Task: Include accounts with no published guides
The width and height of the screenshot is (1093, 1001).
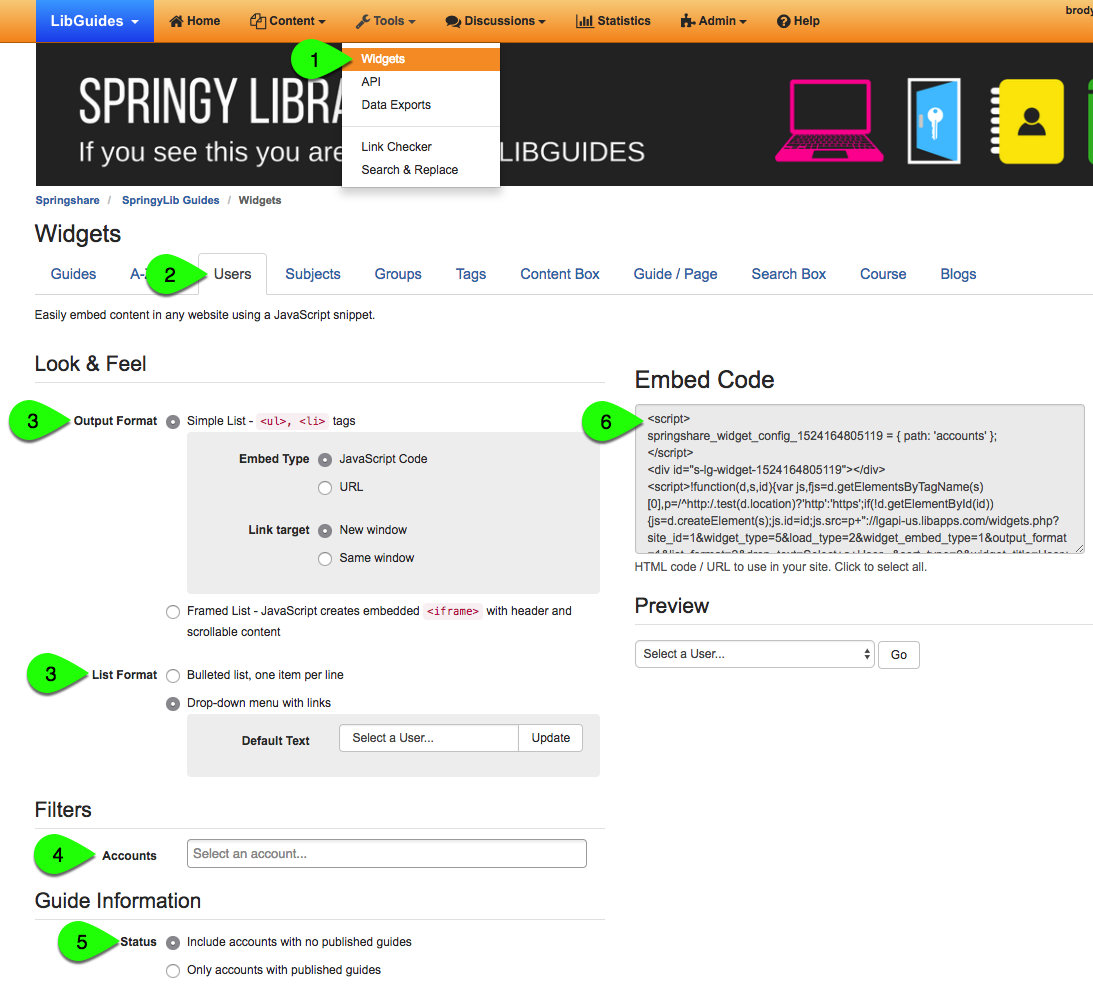Action: point(173,943)
